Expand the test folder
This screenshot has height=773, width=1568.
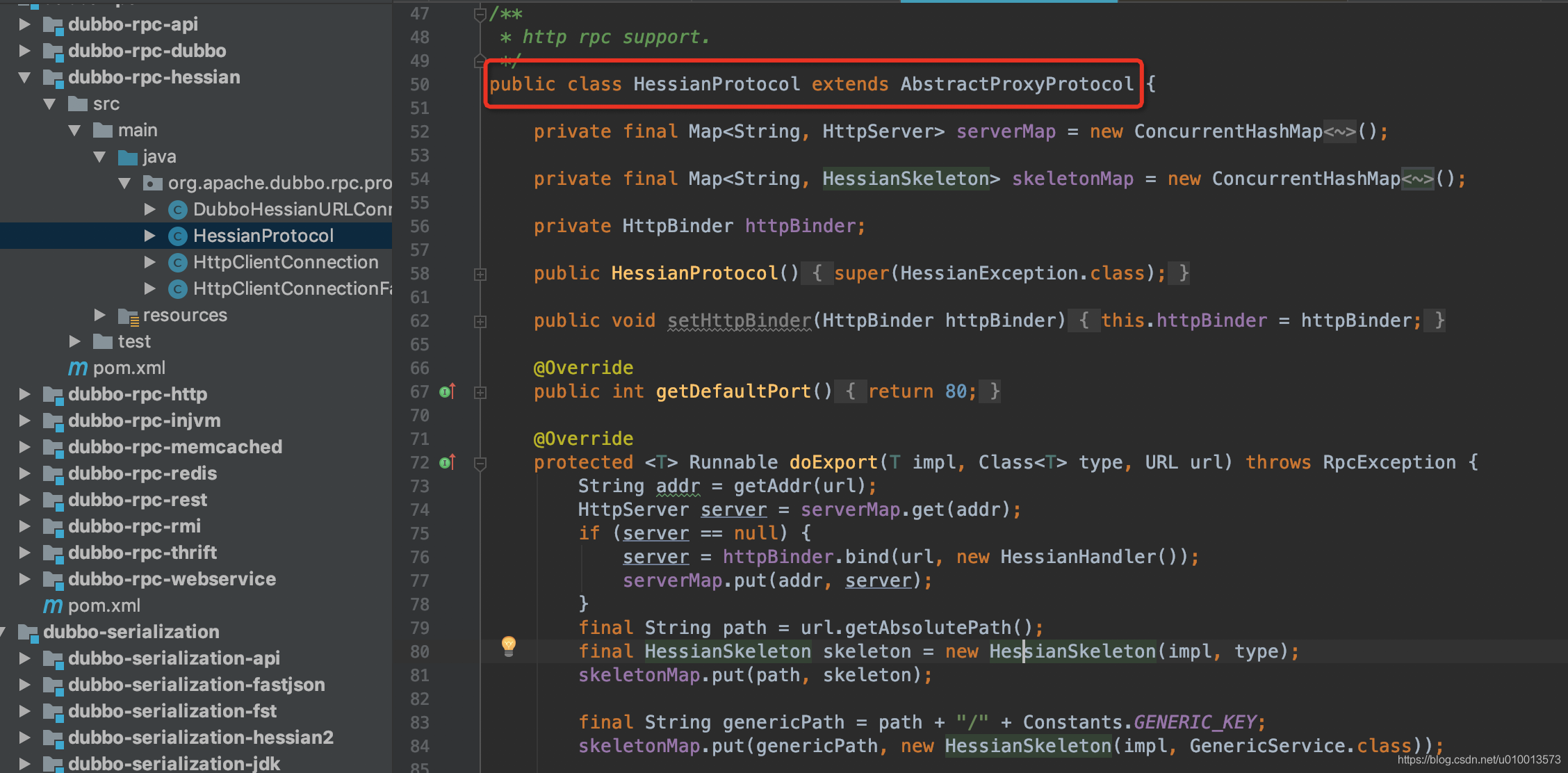(74, 342)
